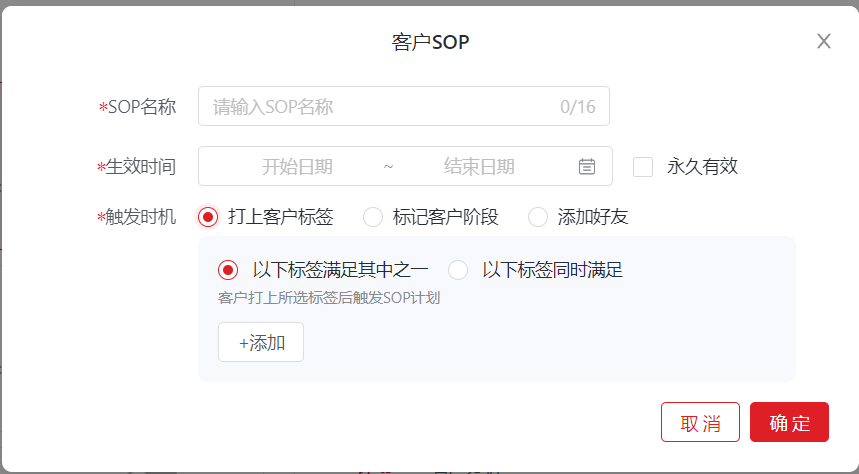Click the 客户SOP dialog title
The width and height of the screenshot is (859, 474).
431,42
